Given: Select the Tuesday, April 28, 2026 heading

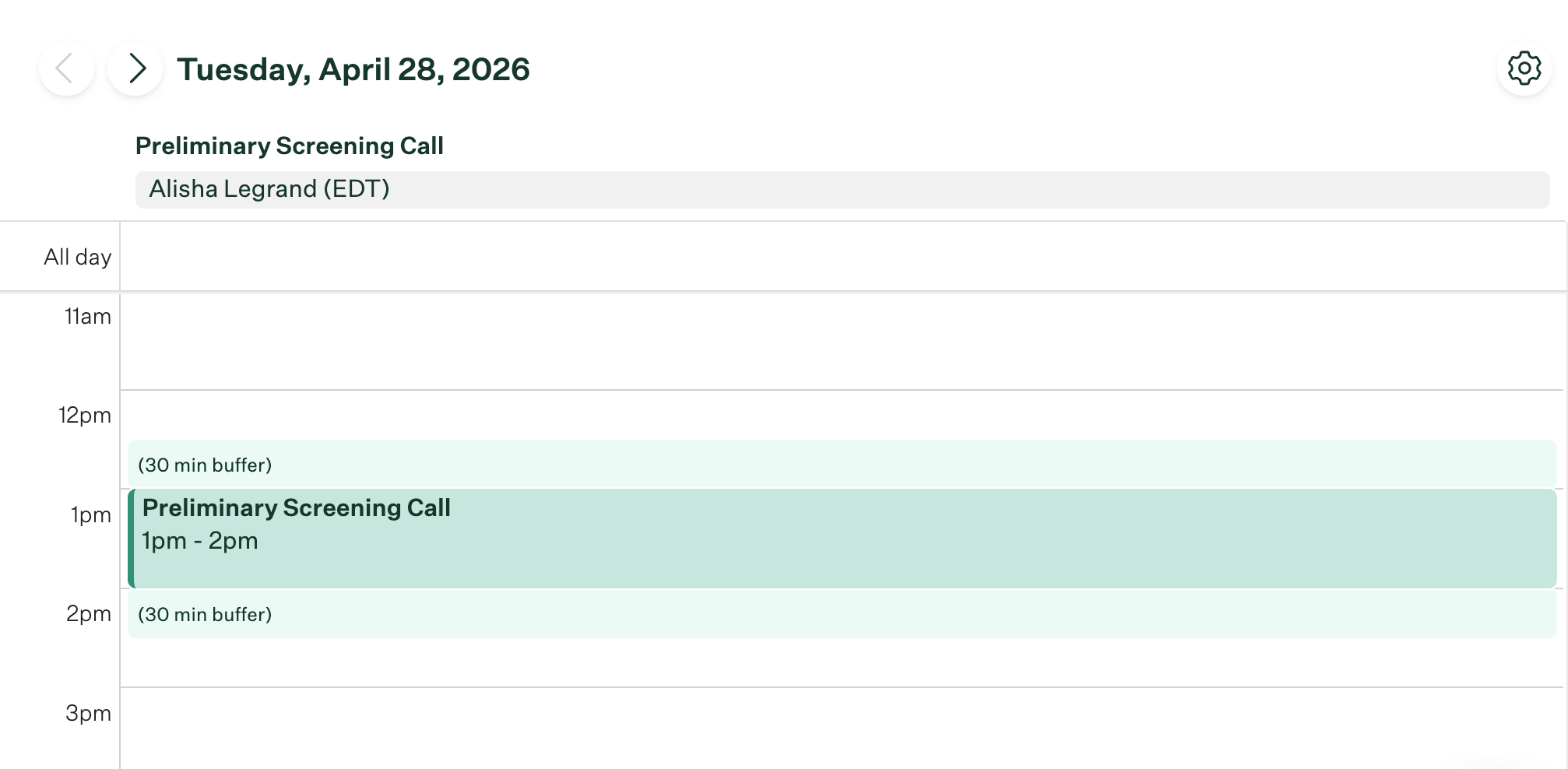Looking at the screenshot, I should (354, 68).
